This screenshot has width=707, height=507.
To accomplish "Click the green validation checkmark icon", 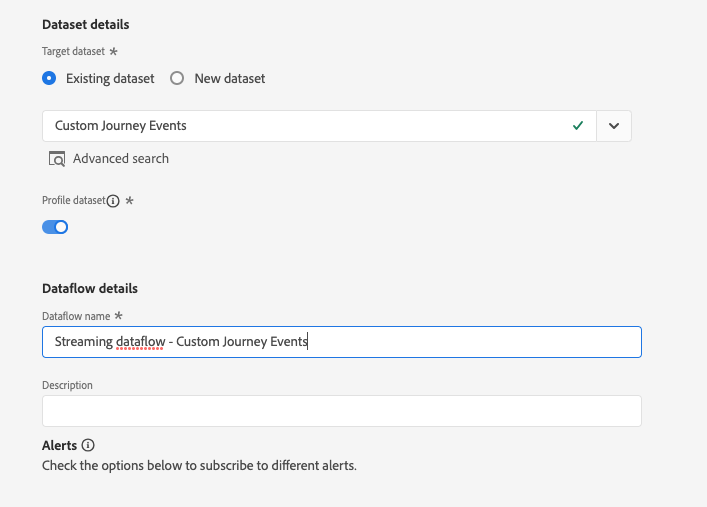I will (x=578, y=126).
